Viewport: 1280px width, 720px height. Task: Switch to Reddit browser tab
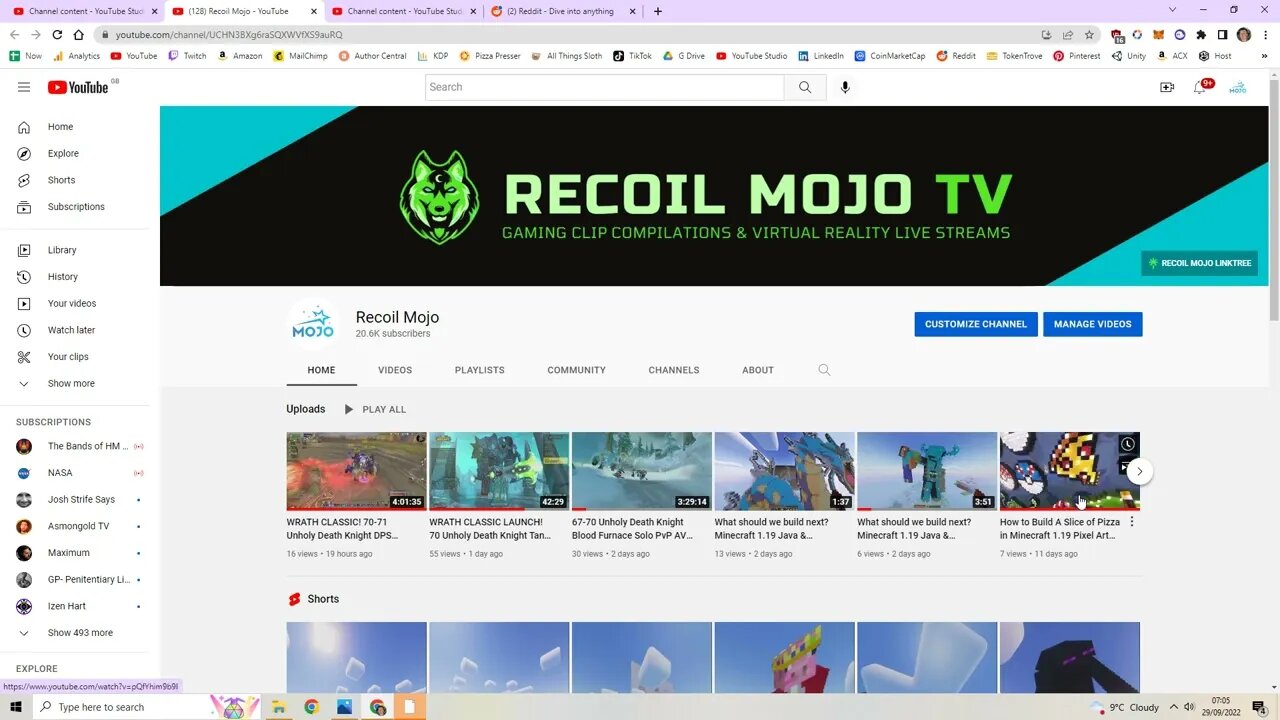565,11
